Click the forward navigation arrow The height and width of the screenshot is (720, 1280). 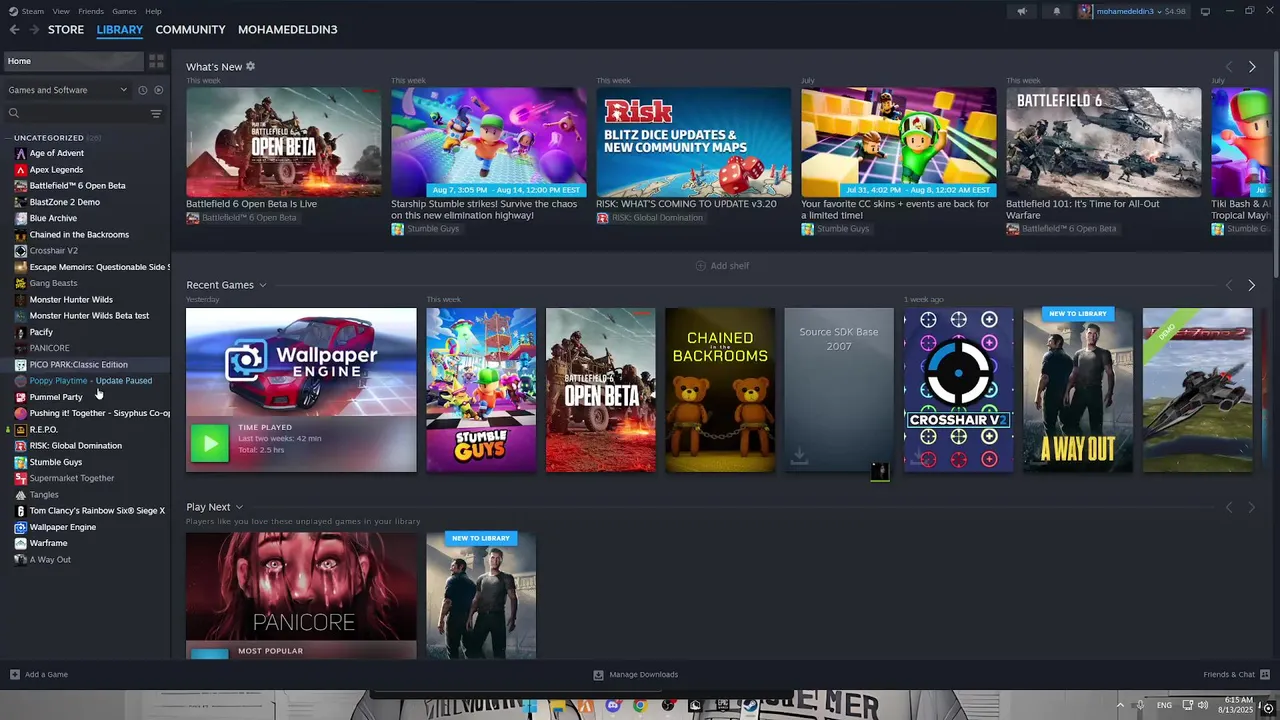coord(34,30)
